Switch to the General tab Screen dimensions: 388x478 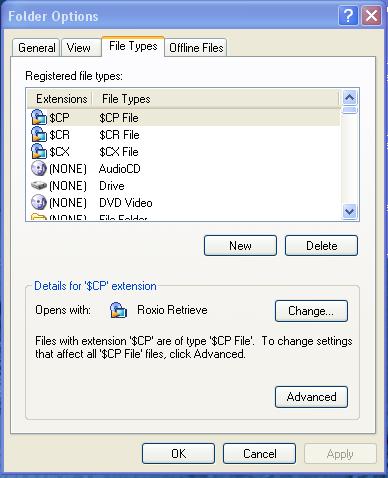[x=37, y=48]
